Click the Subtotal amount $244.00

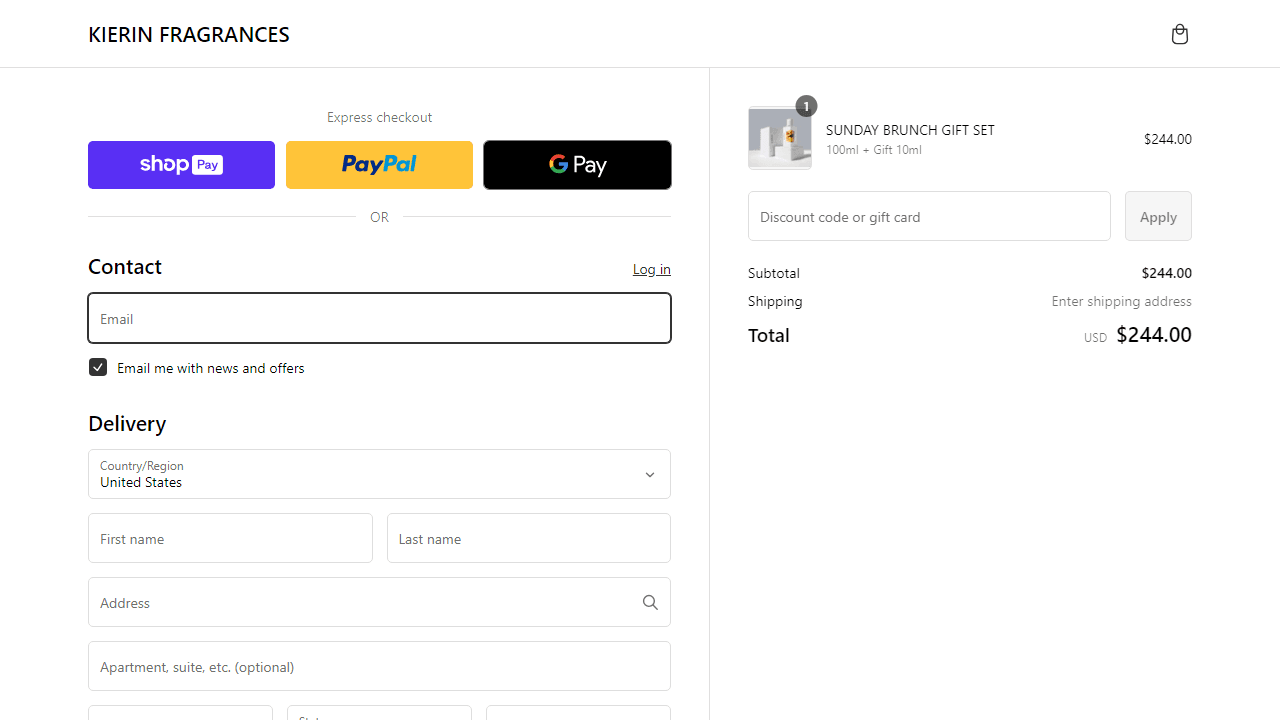pos(1166,273)
